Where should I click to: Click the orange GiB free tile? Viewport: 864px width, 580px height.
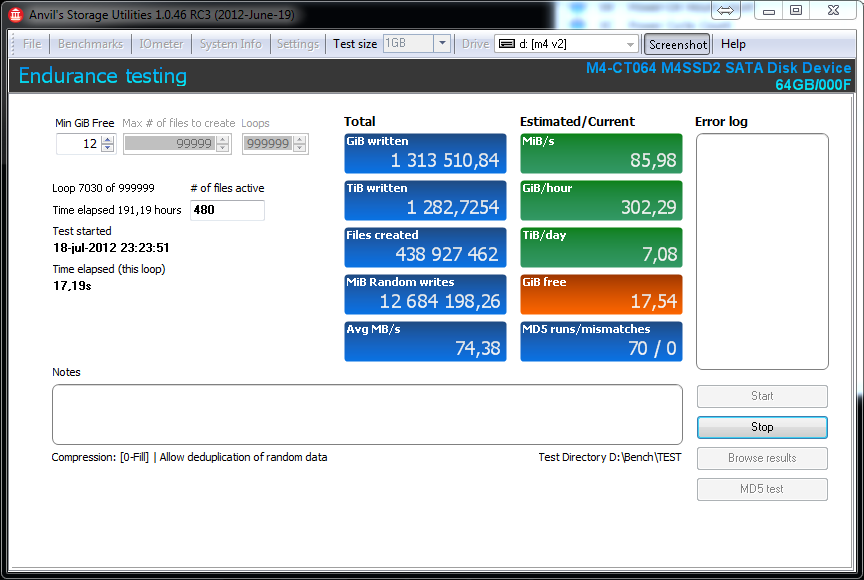(x=601, y=294)
